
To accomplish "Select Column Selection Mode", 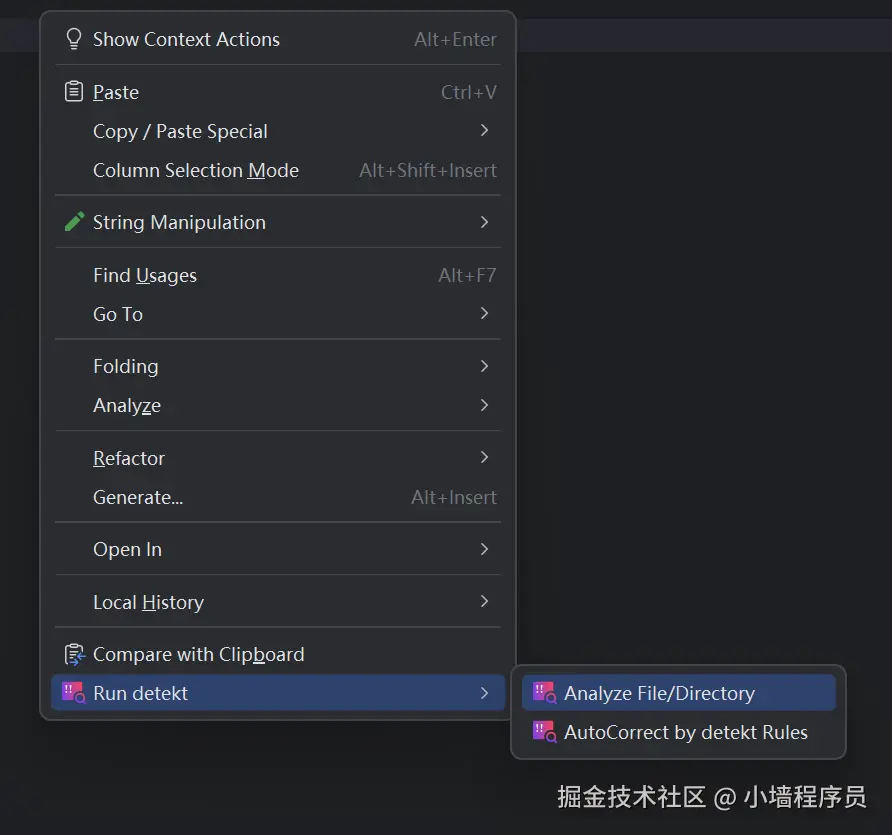I will click(196, 170).
